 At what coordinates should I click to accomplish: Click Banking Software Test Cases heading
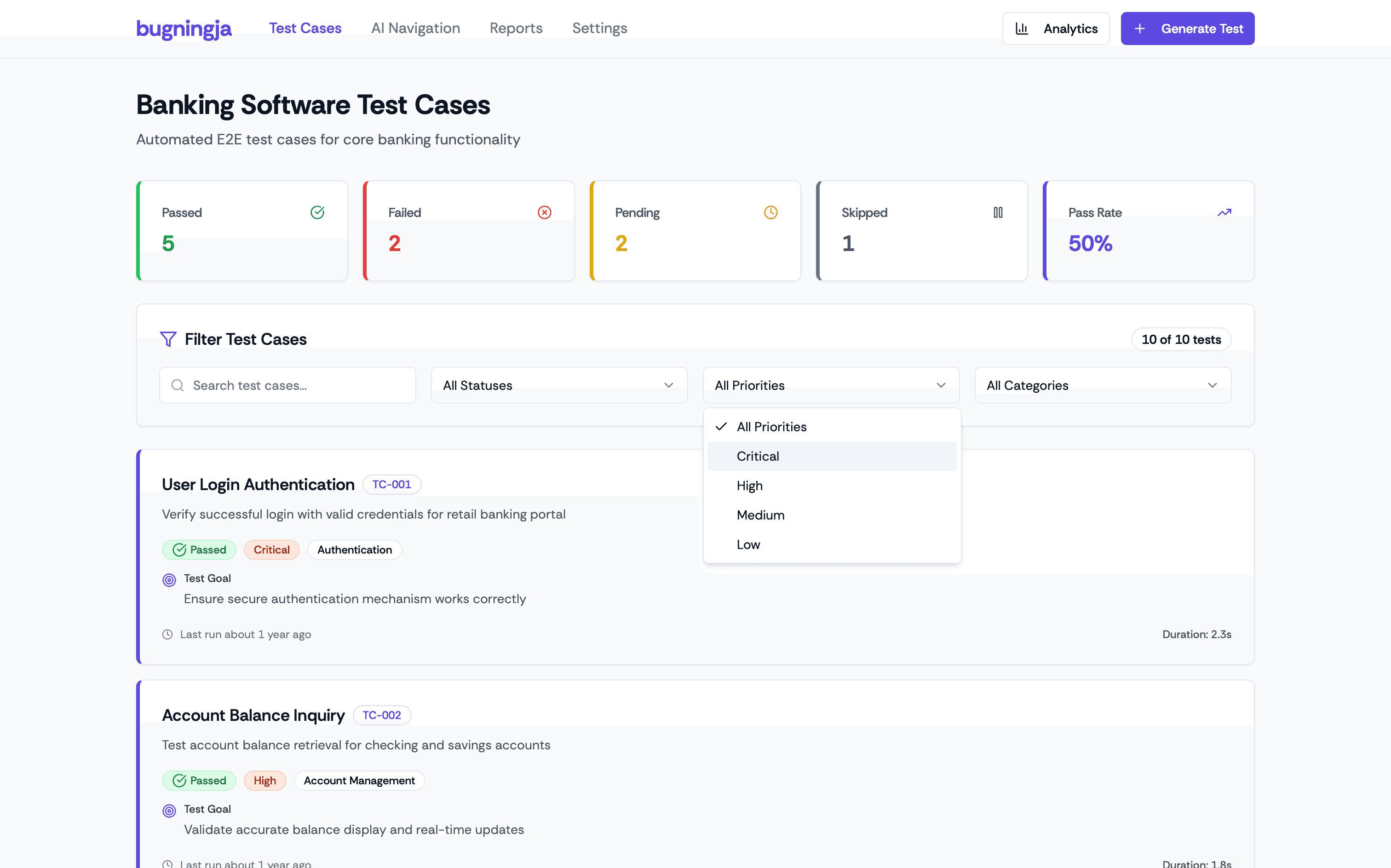point(313,105)
